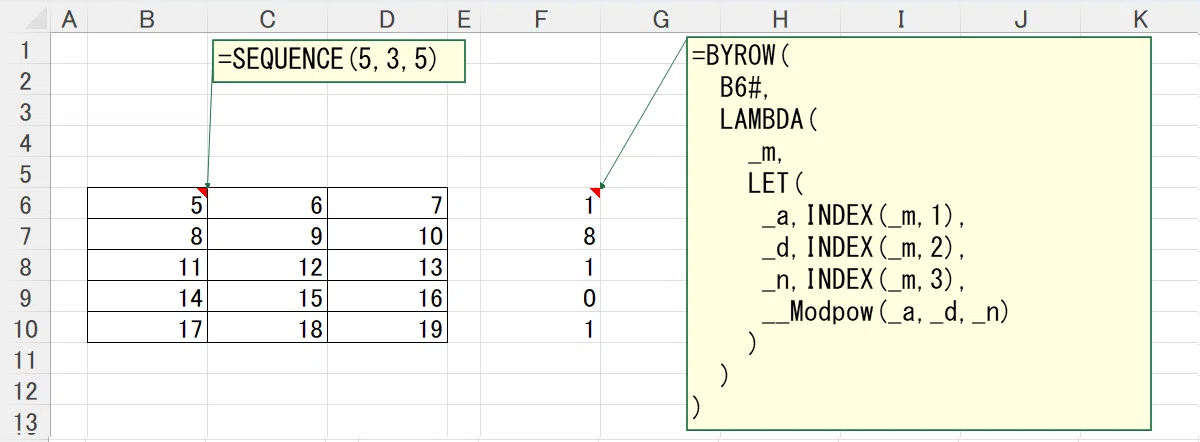Image resolution: width=1200 pixels, height=442 pixels.
Task: Click cell F9 showing result 0
Action: tap(540, 298)
